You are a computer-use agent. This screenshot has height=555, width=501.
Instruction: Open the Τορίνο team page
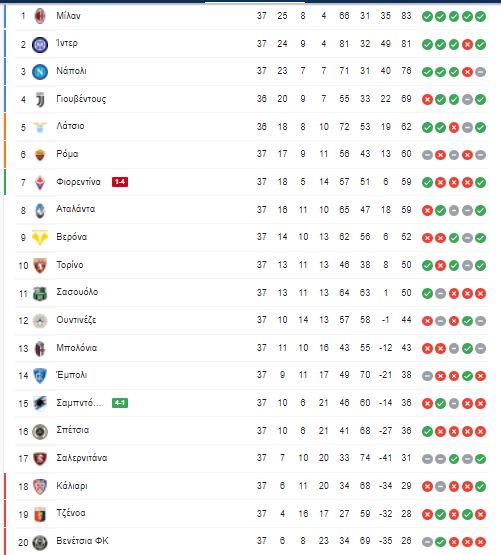(70, 265)
